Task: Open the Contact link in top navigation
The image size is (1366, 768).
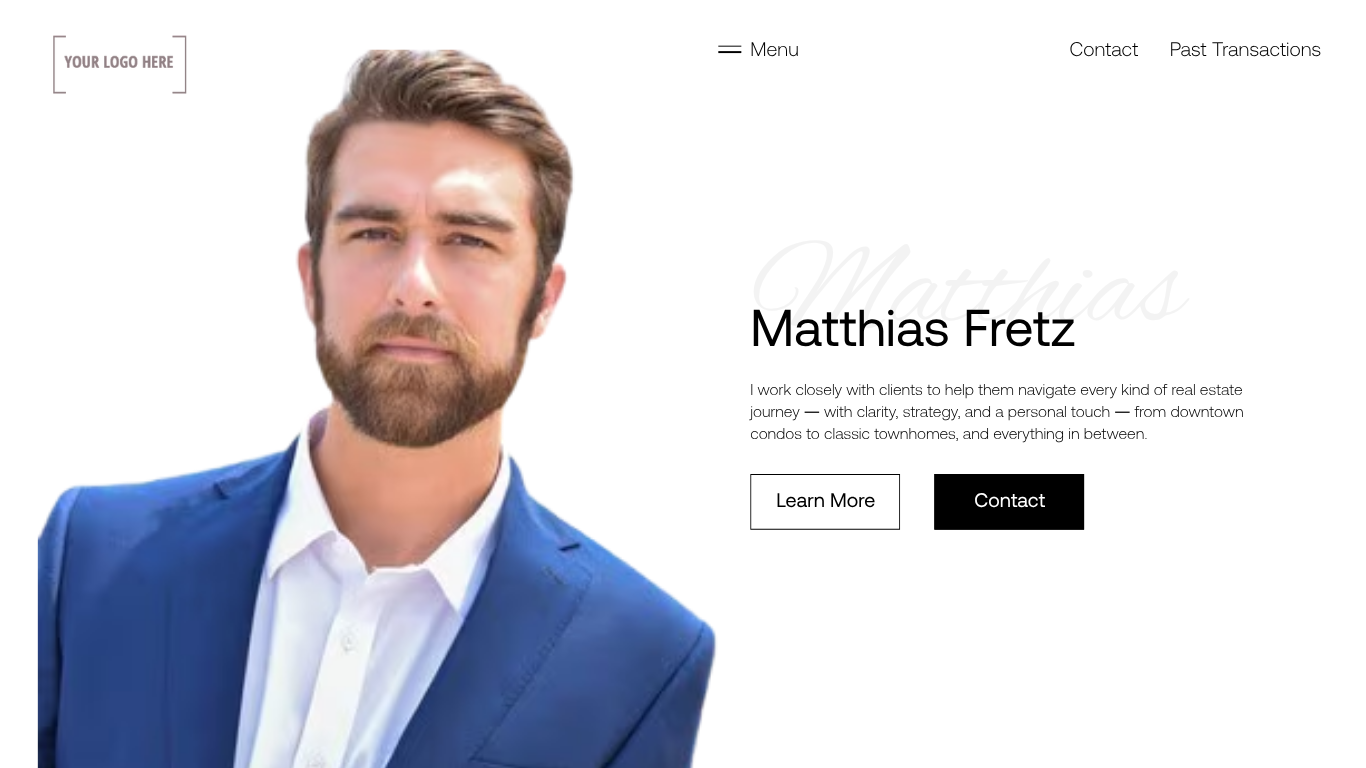Action: 1103,50
